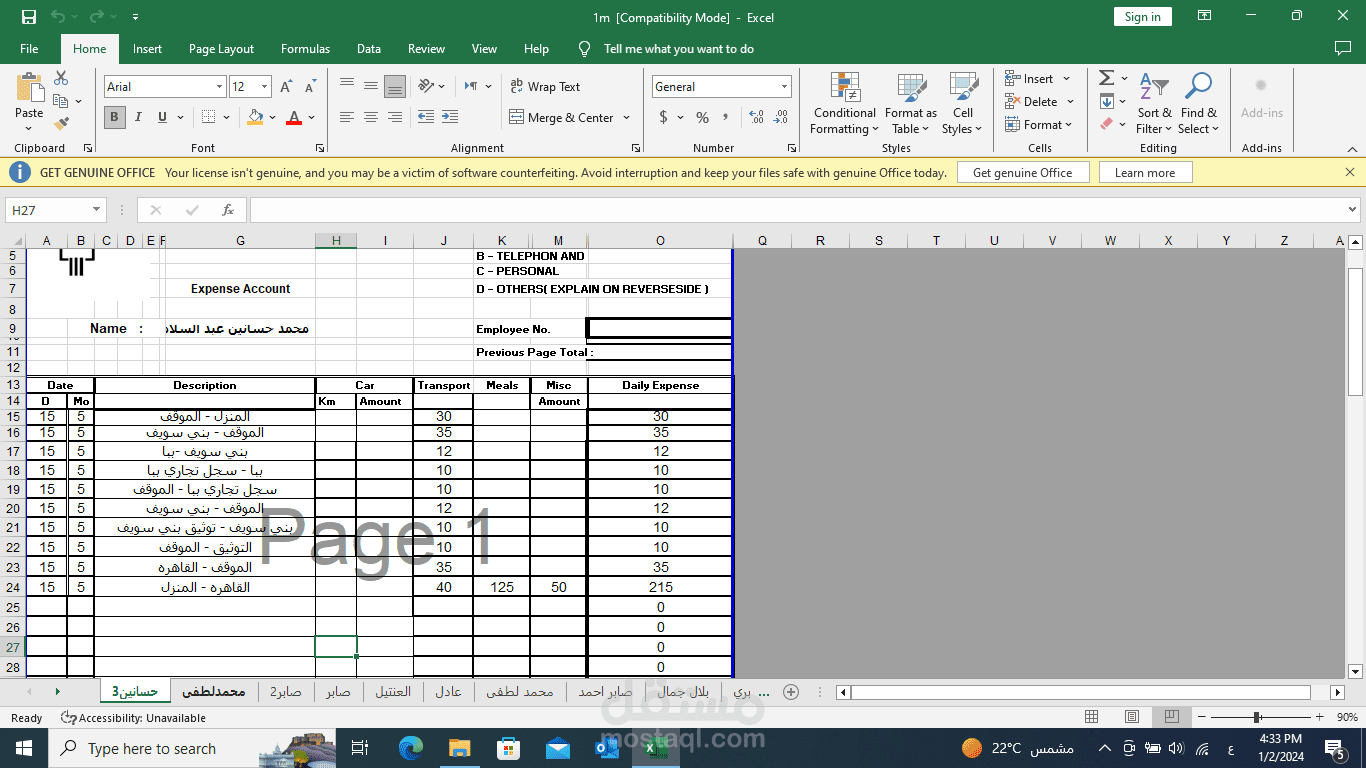Click the Decrease Decimal icon
The height and width of the screenshot is (768, 1366).
click(x=779, y=117)
